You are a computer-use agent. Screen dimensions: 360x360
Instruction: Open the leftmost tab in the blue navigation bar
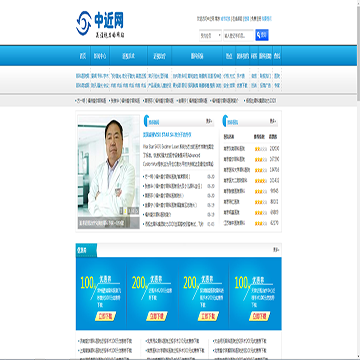83,56
